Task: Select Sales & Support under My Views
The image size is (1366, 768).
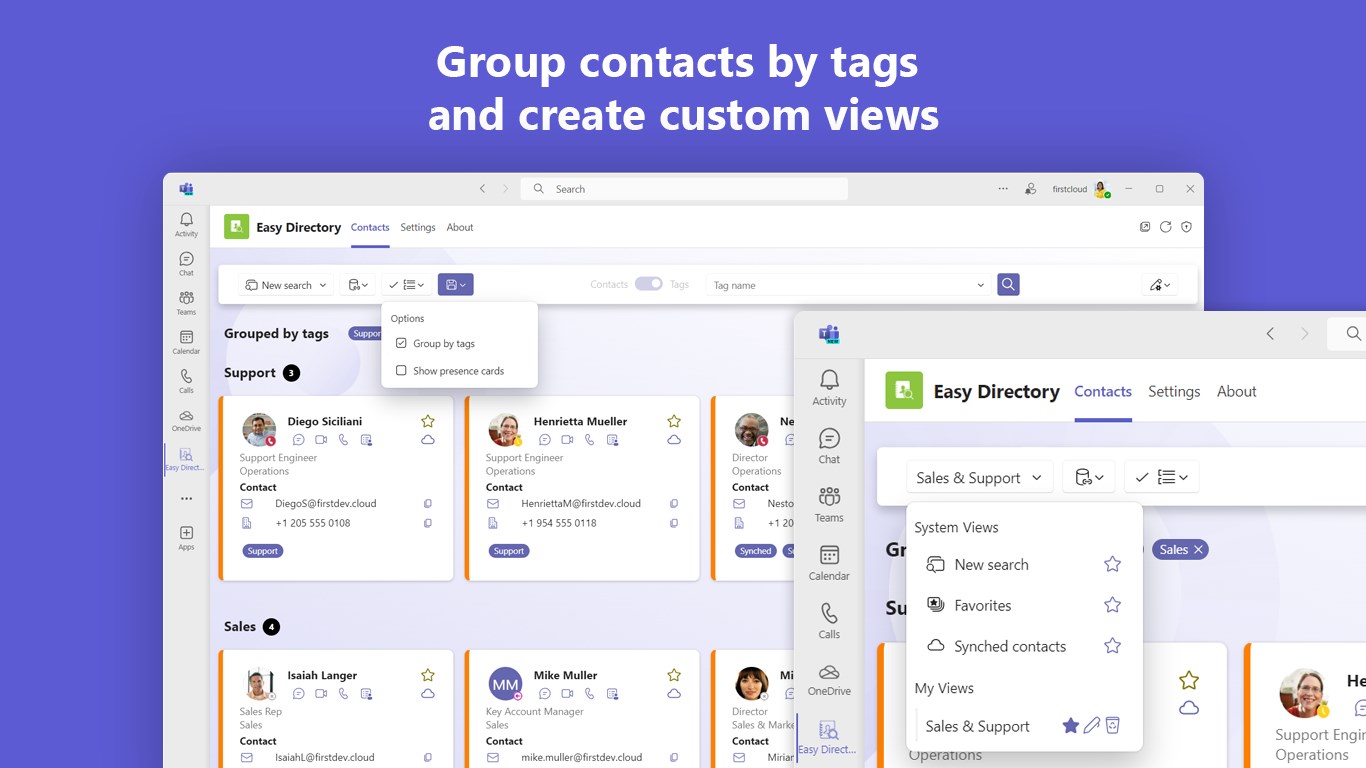Action: coord(978,726)
